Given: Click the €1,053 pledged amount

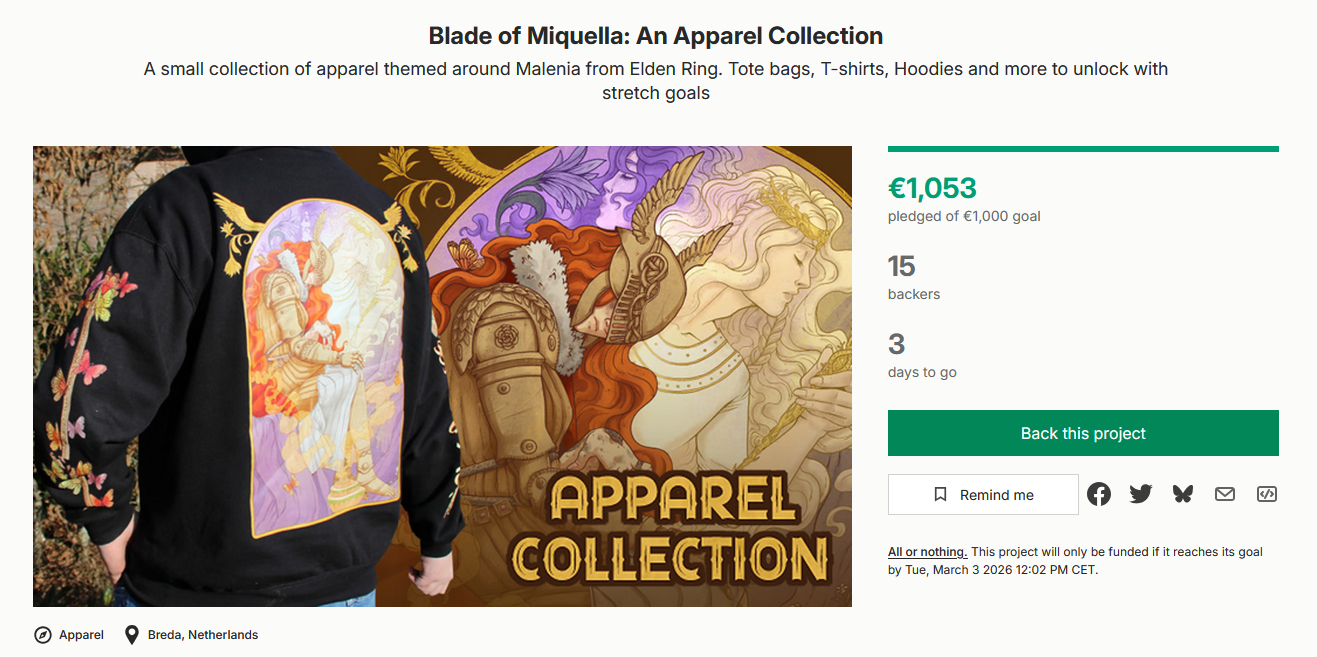Looking at the screenshot, I should tap(932, 188).
